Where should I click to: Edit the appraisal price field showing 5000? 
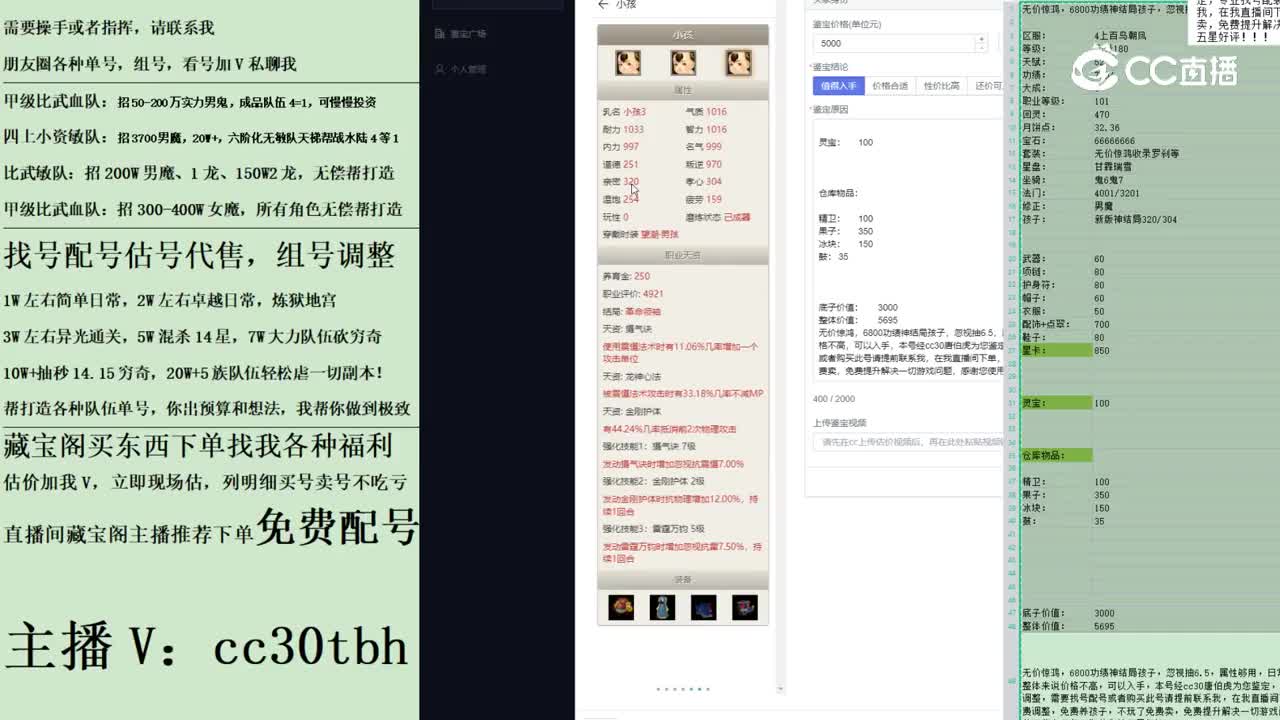click(x=892, y=43)
